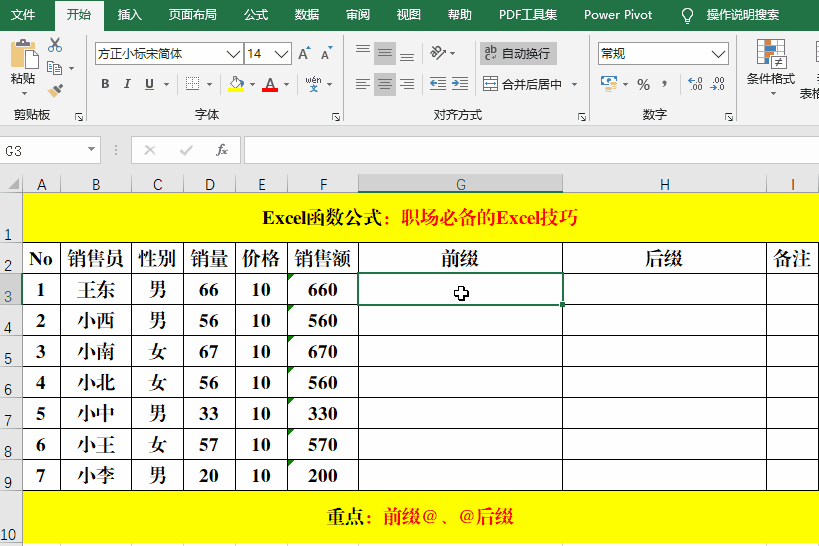
Task: Switch to the 数据 tab
Action: coord(307,15)
